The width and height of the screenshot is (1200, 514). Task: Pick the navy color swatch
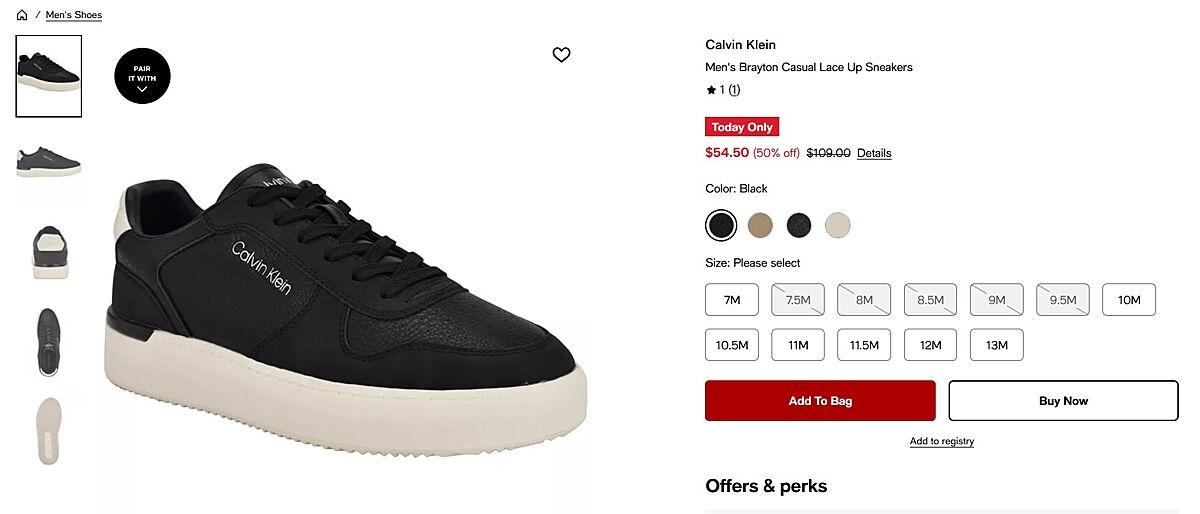(x=798, y=225)
